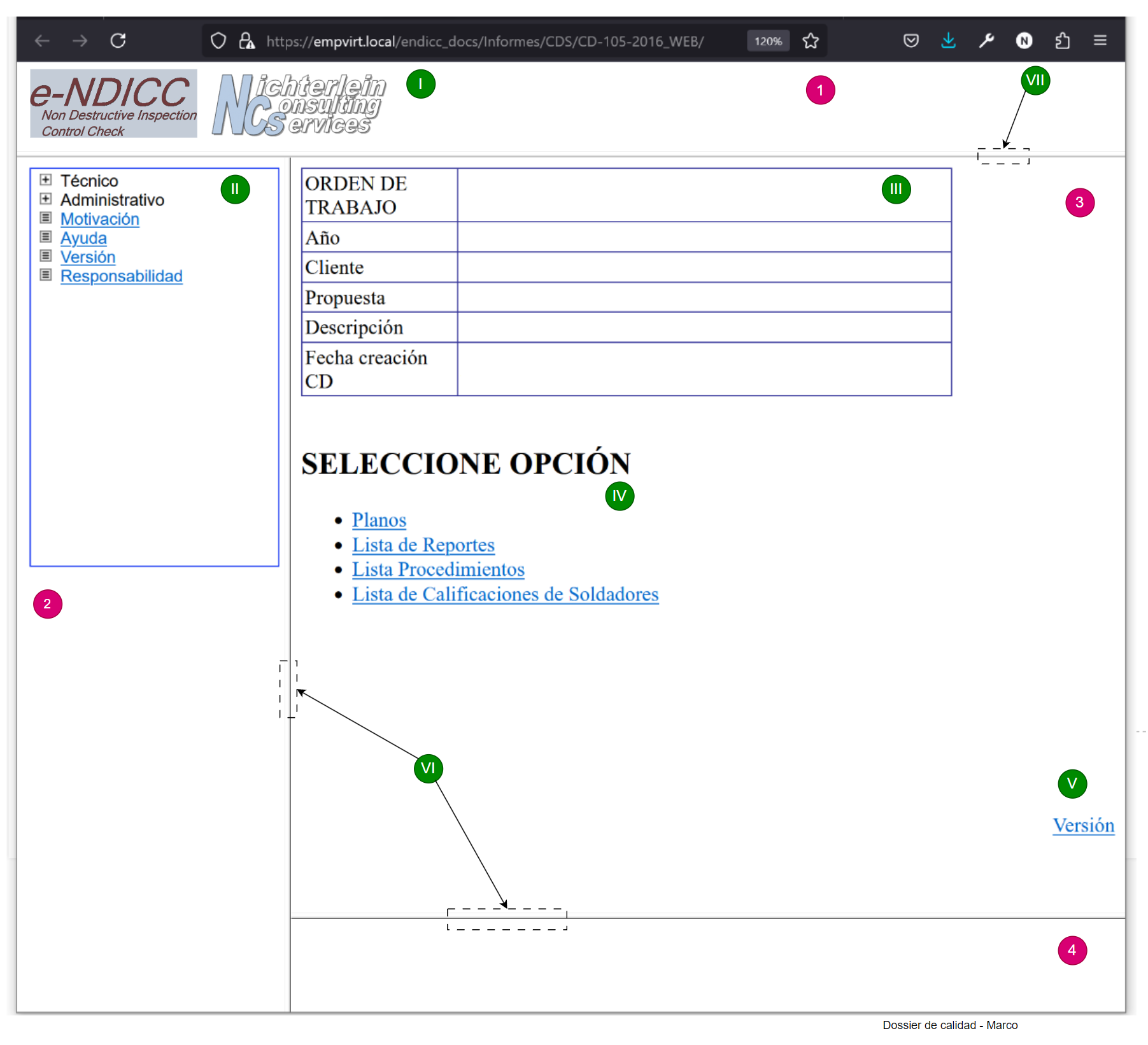Viewport: 1148px width, 1045px height.
Task: Expand the Técnico tree node
Action: coord(46,180)
